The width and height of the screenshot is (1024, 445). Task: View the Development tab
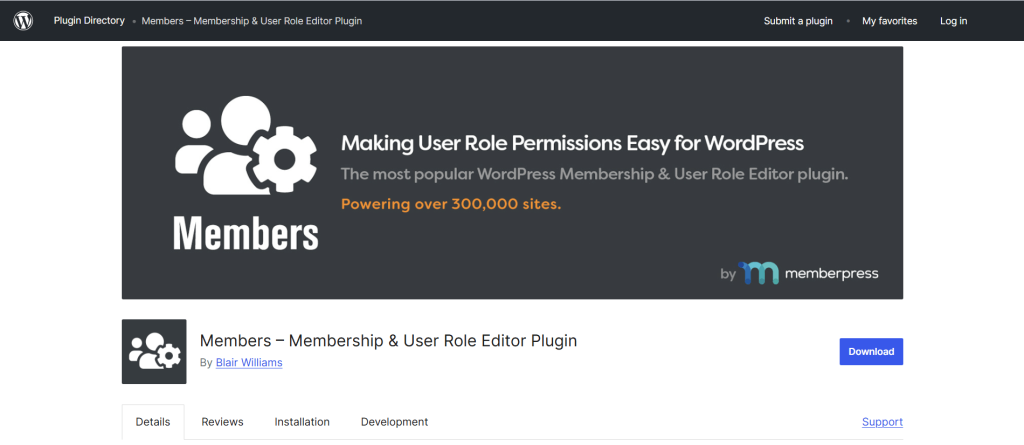[x=394, y=422]
